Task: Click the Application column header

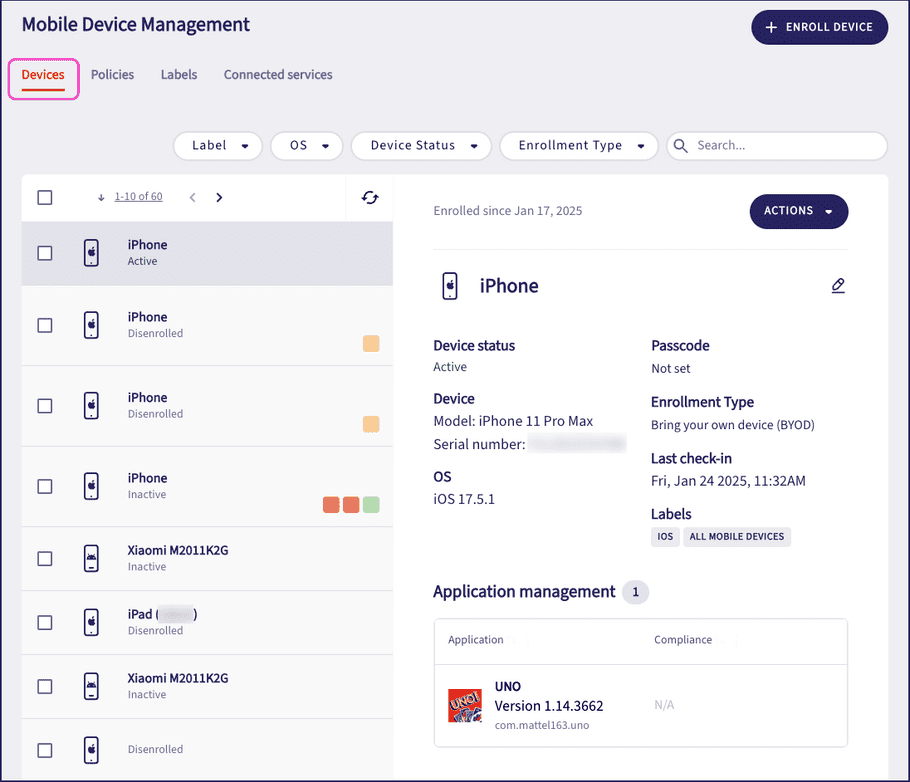Action: pos(475,640)
